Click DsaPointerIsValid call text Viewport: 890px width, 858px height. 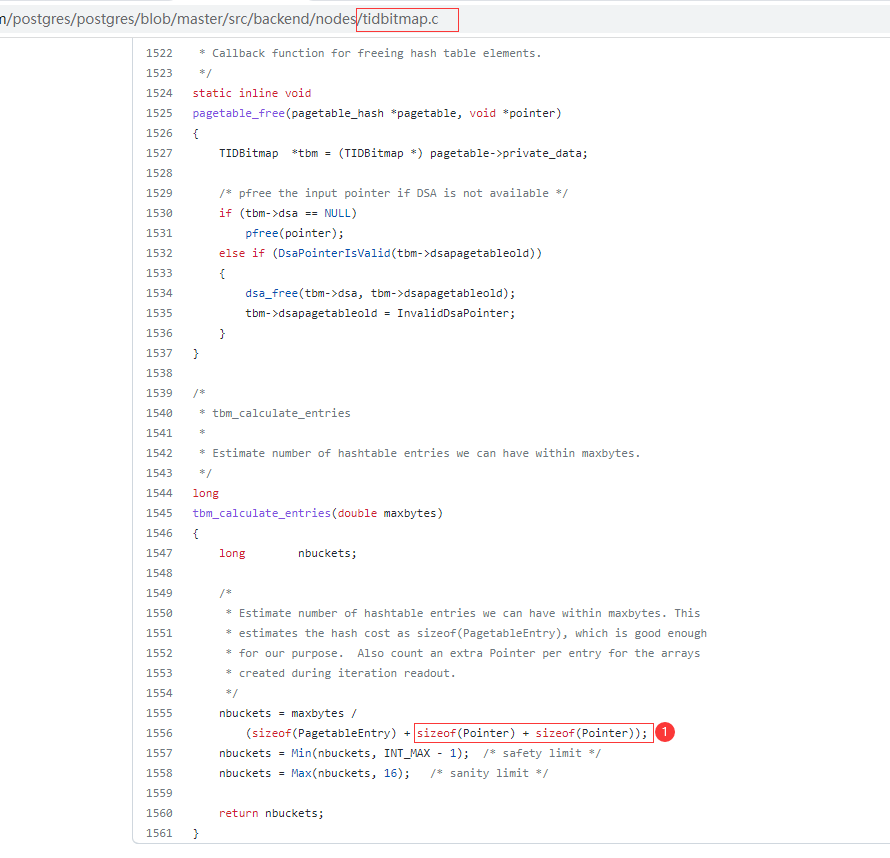[x=334, y=253]
